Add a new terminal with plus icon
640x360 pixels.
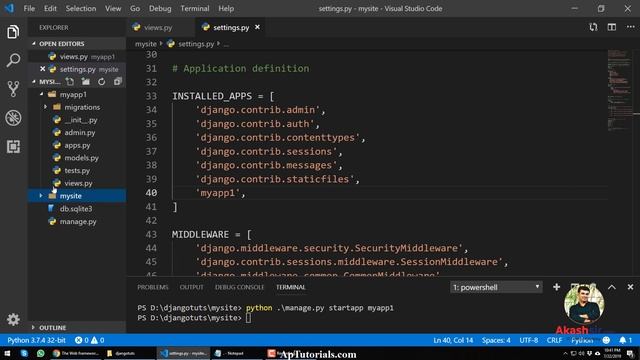click(x=556, y=287)
